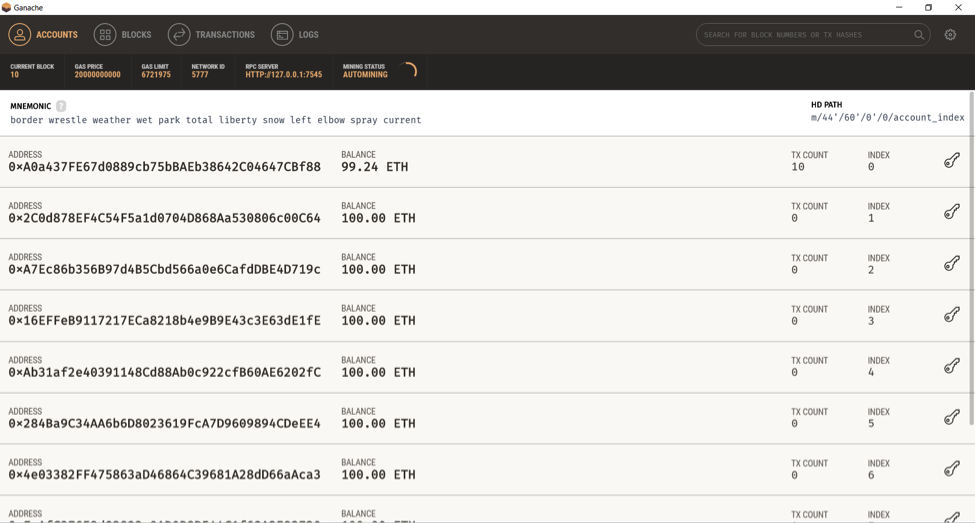Show private key for account index 0
The image size is (975, 523).
pos(951,161)
